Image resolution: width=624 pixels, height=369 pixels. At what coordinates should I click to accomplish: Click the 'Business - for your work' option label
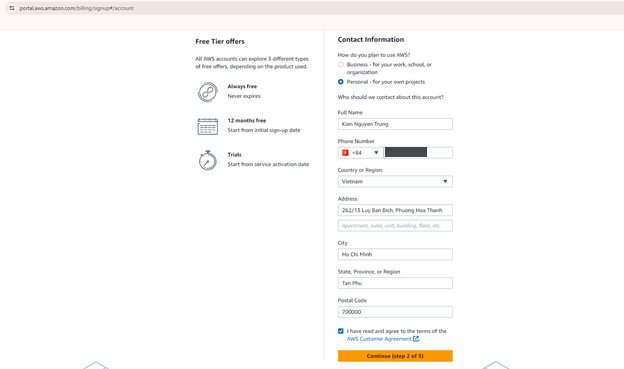click(x=389, y=68)
